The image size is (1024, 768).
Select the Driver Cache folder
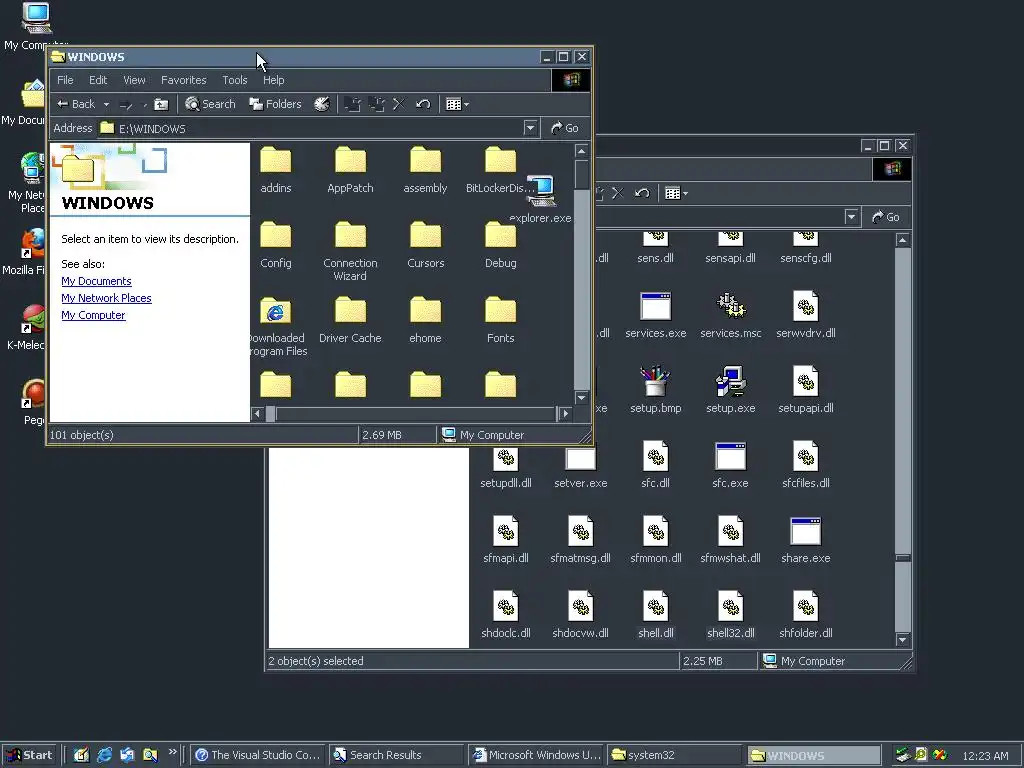click(350, 320)
